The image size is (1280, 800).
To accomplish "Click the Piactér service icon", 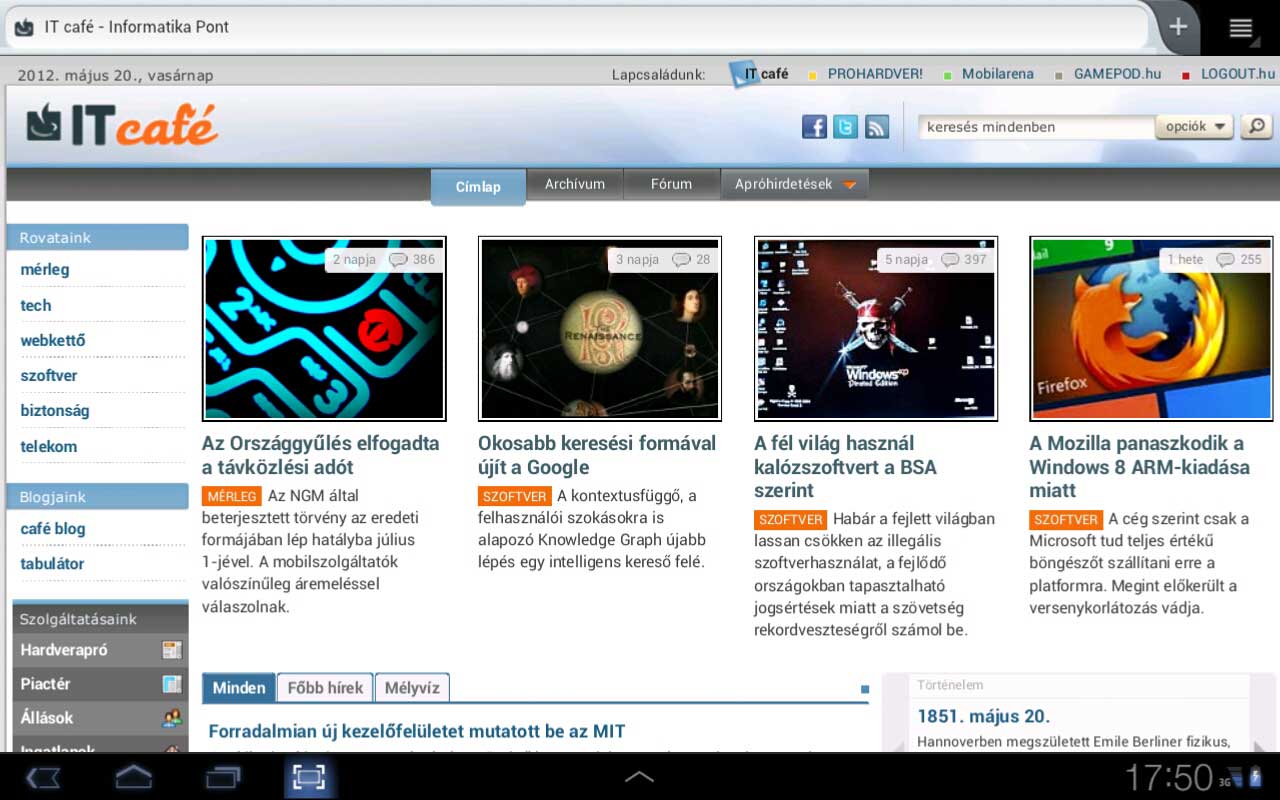I will (172, 684).
